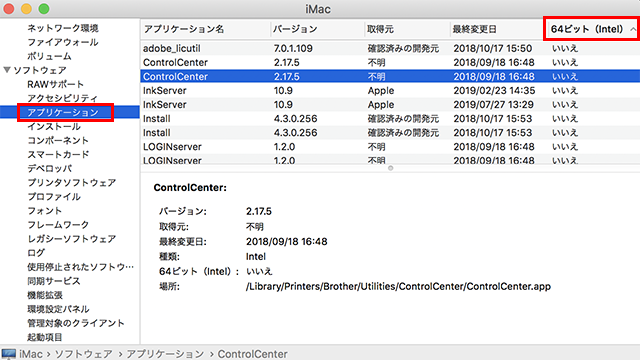This screenshot has width=640, height=360.
Task: Click iMac in the path bar
Action: point(31,353)
